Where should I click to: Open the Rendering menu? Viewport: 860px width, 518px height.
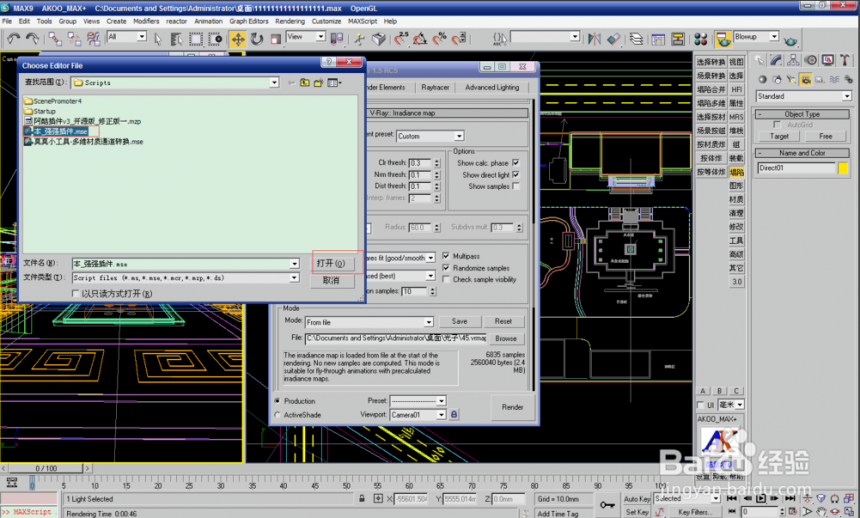pyautogui.click(x=290, y=21)
